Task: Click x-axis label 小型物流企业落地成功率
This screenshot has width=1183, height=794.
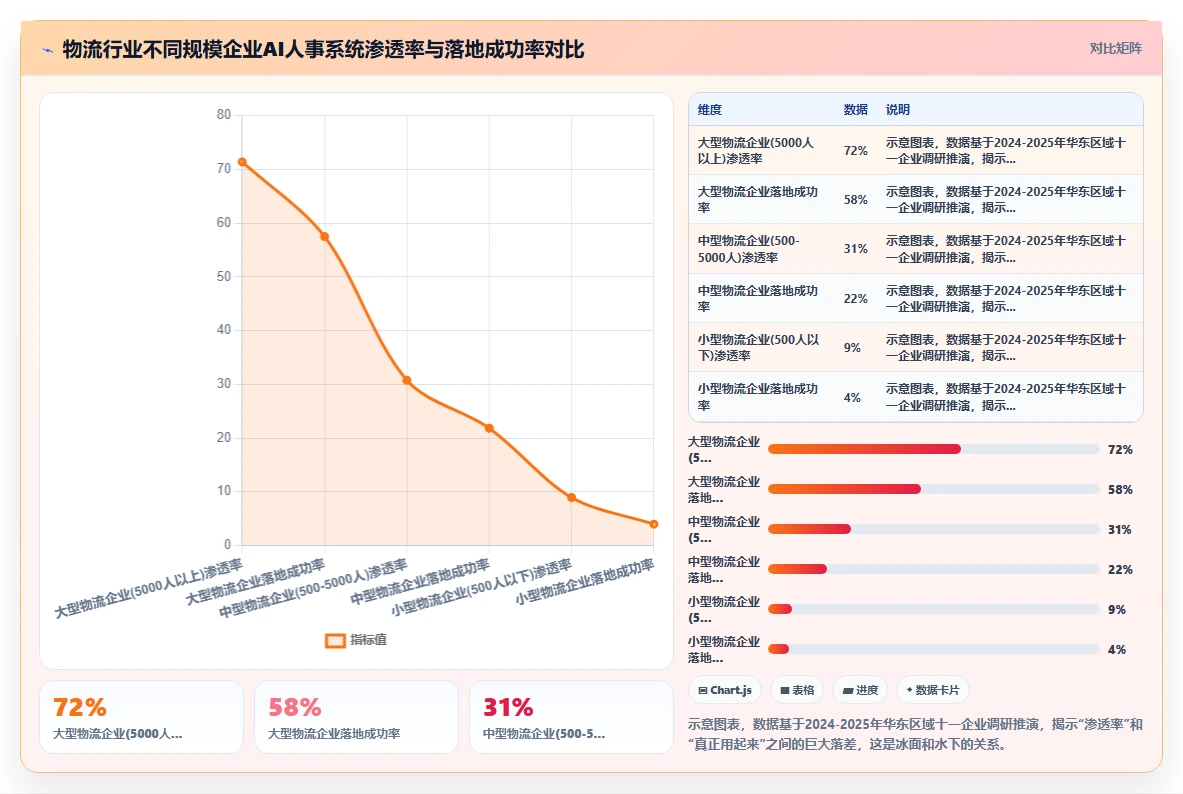Action: (585, 582)
